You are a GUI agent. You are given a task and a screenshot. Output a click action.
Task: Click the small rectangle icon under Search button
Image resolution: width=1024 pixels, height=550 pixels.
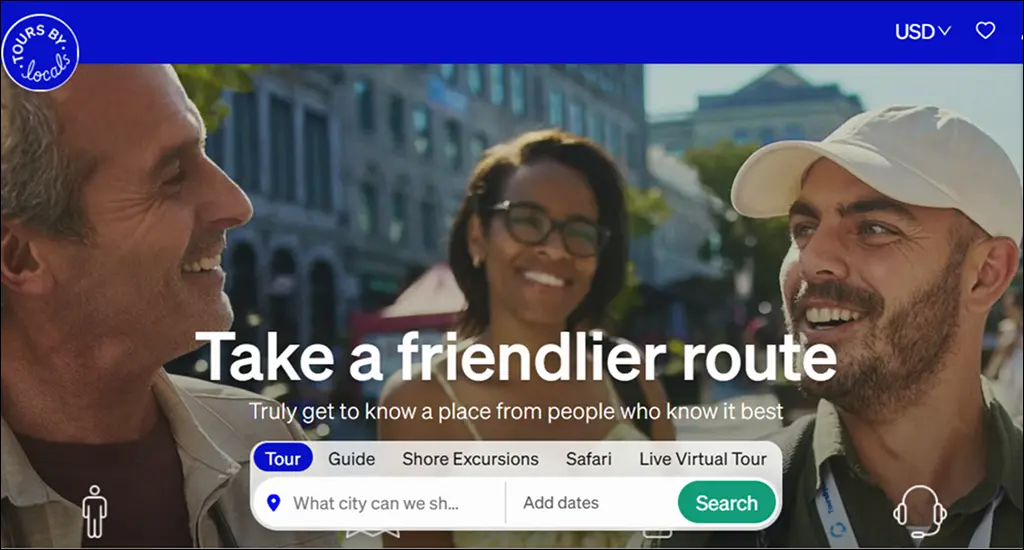[x=658, y=534]
